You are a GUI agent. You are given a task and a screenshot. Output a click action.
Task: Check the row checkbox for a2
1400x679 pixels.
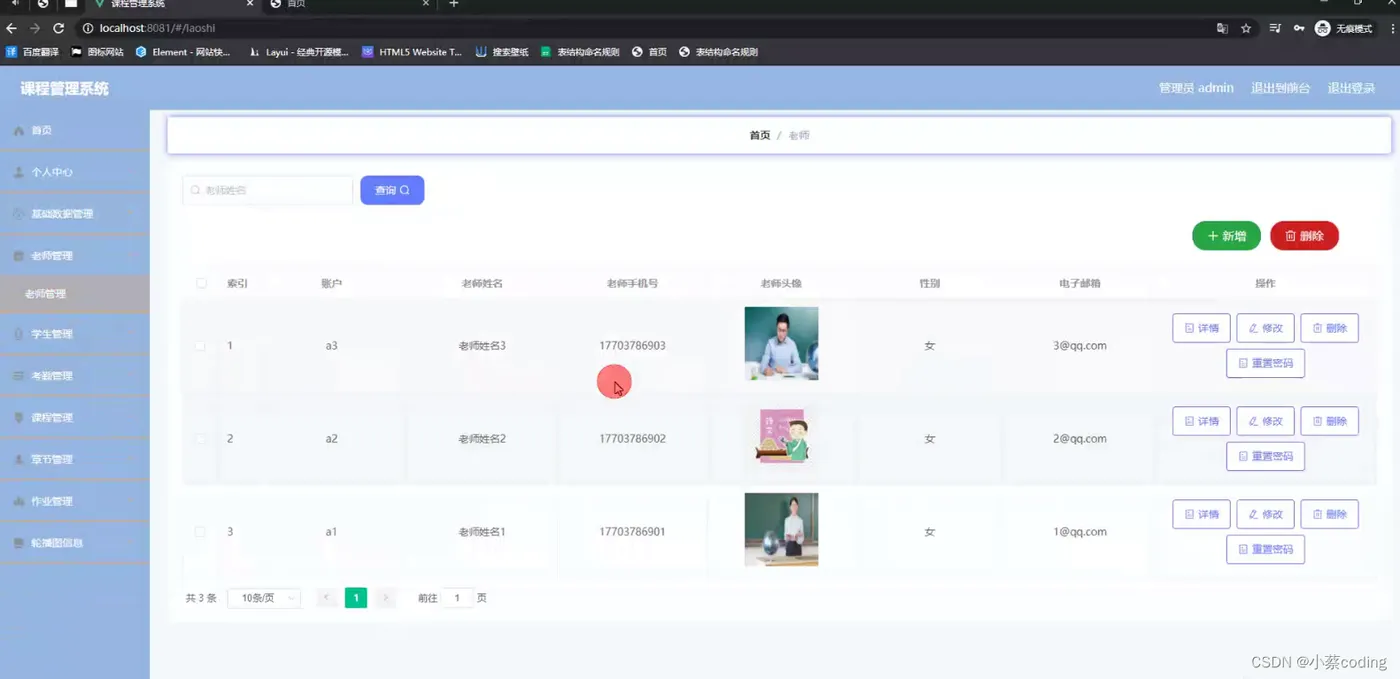pyautogui.click(x=200, y=439)
